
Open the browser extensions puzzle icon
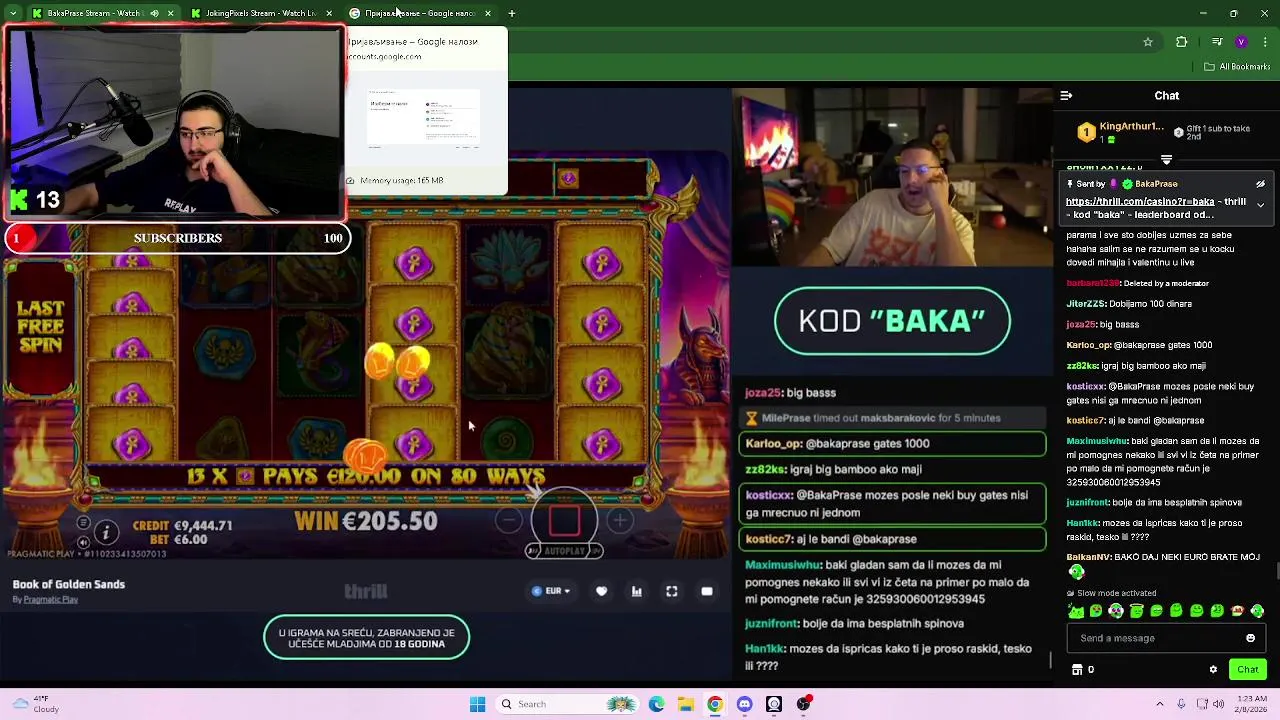[x=1182, y=42]
